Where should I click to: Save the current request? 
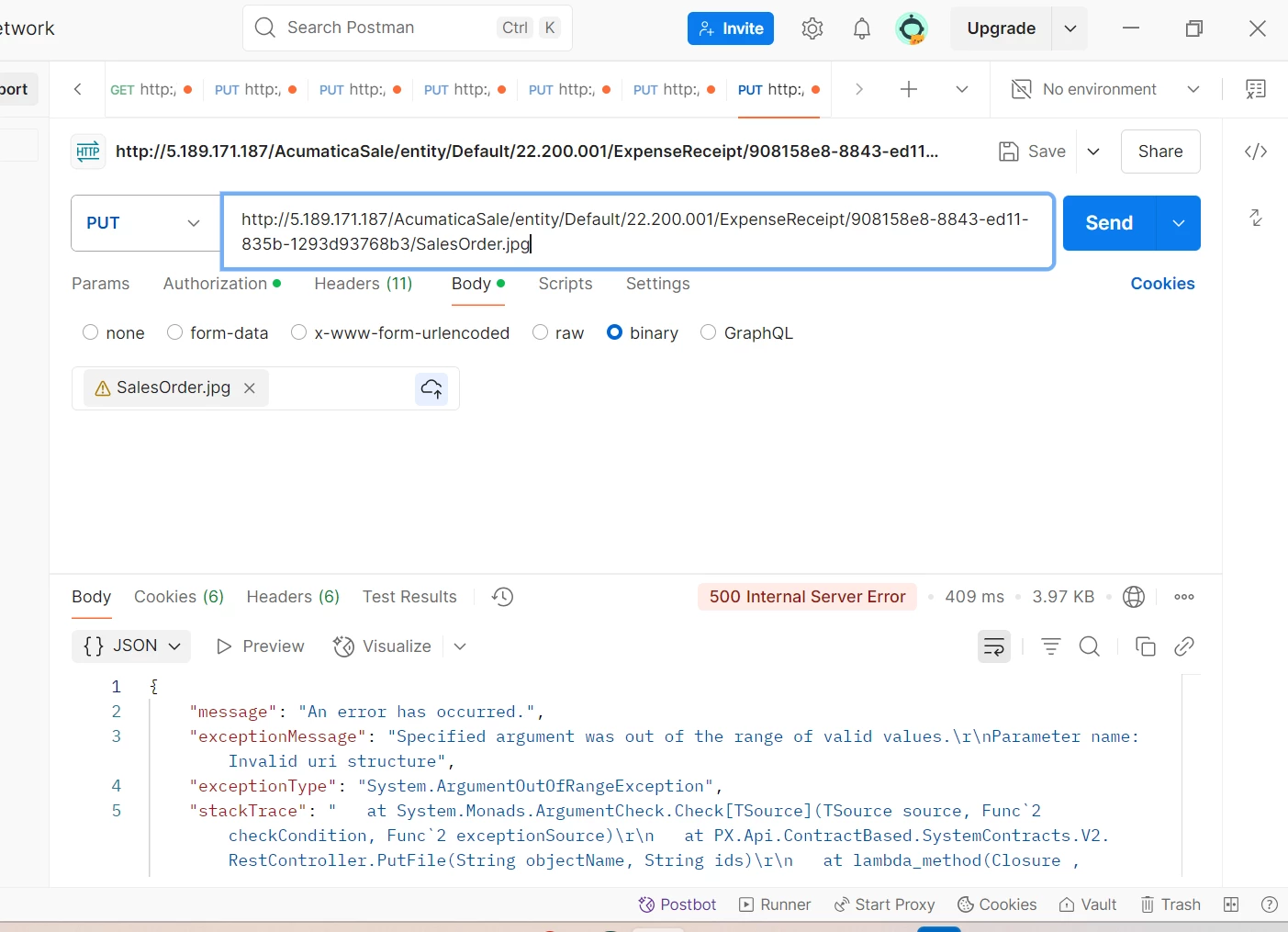pos(1033,152)
